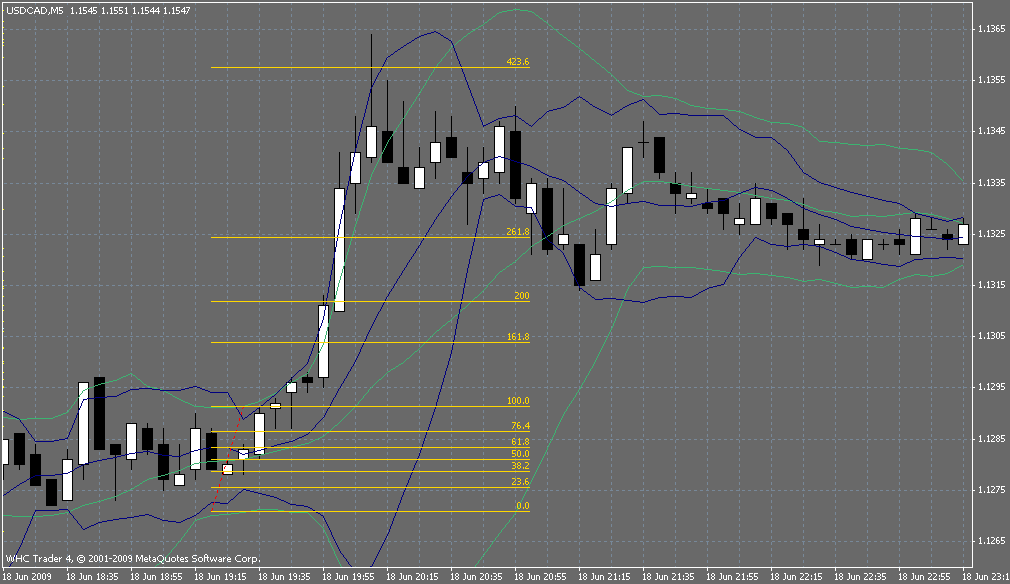Pick the 61.8 Fibonacci level label
Screen dimensions: 1010x584
coord(520,442)
